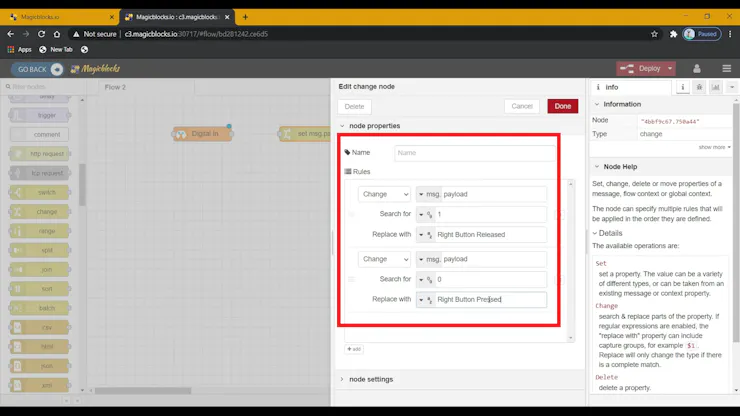Click the Search for field containing 0
Viewport: 740px width, 416px height.
click(490, 280)
